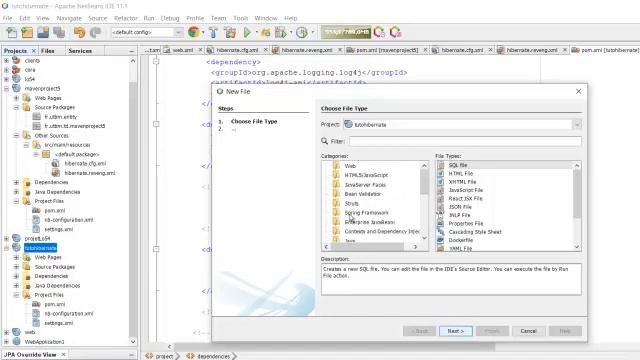Open the Refactor menu
This screenshot has width=640, height=360.
click(x=126, y=18)
